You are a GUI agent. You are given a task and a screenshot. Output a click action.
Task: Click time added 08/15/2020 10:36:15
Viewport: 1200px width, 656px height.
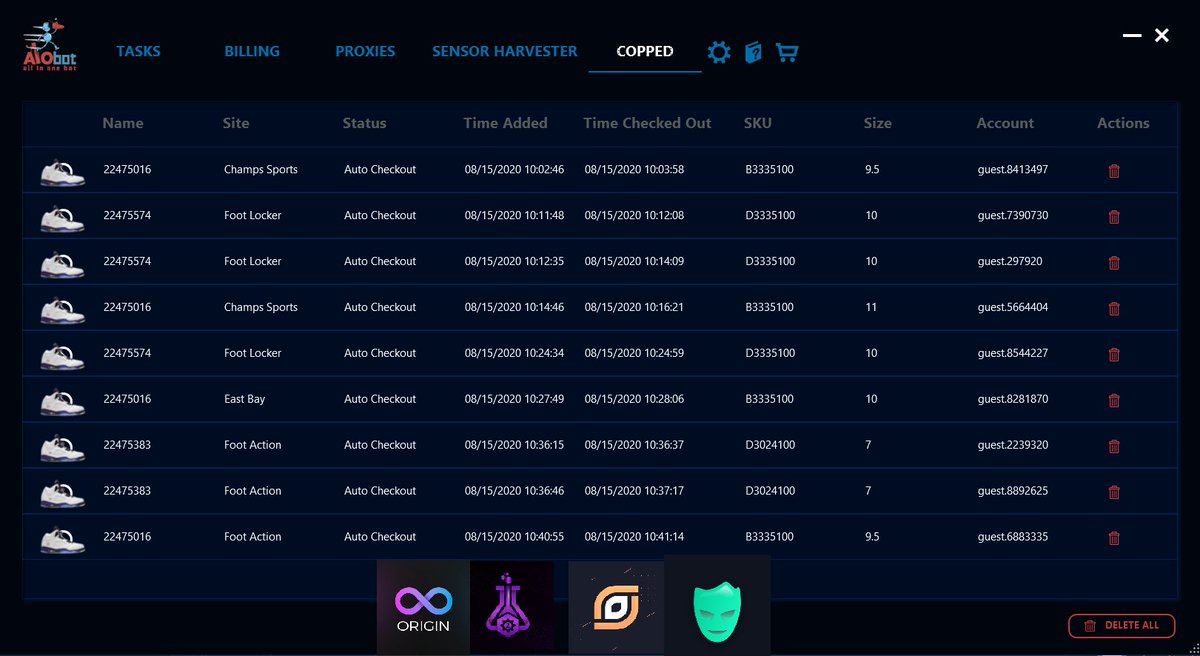coord(514,445)
